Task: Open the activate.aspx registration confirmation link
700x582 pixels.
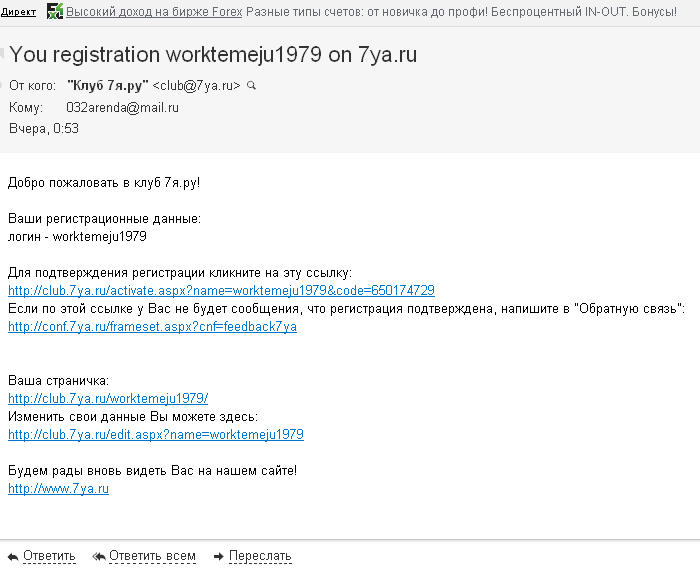Action: [221, 291]
